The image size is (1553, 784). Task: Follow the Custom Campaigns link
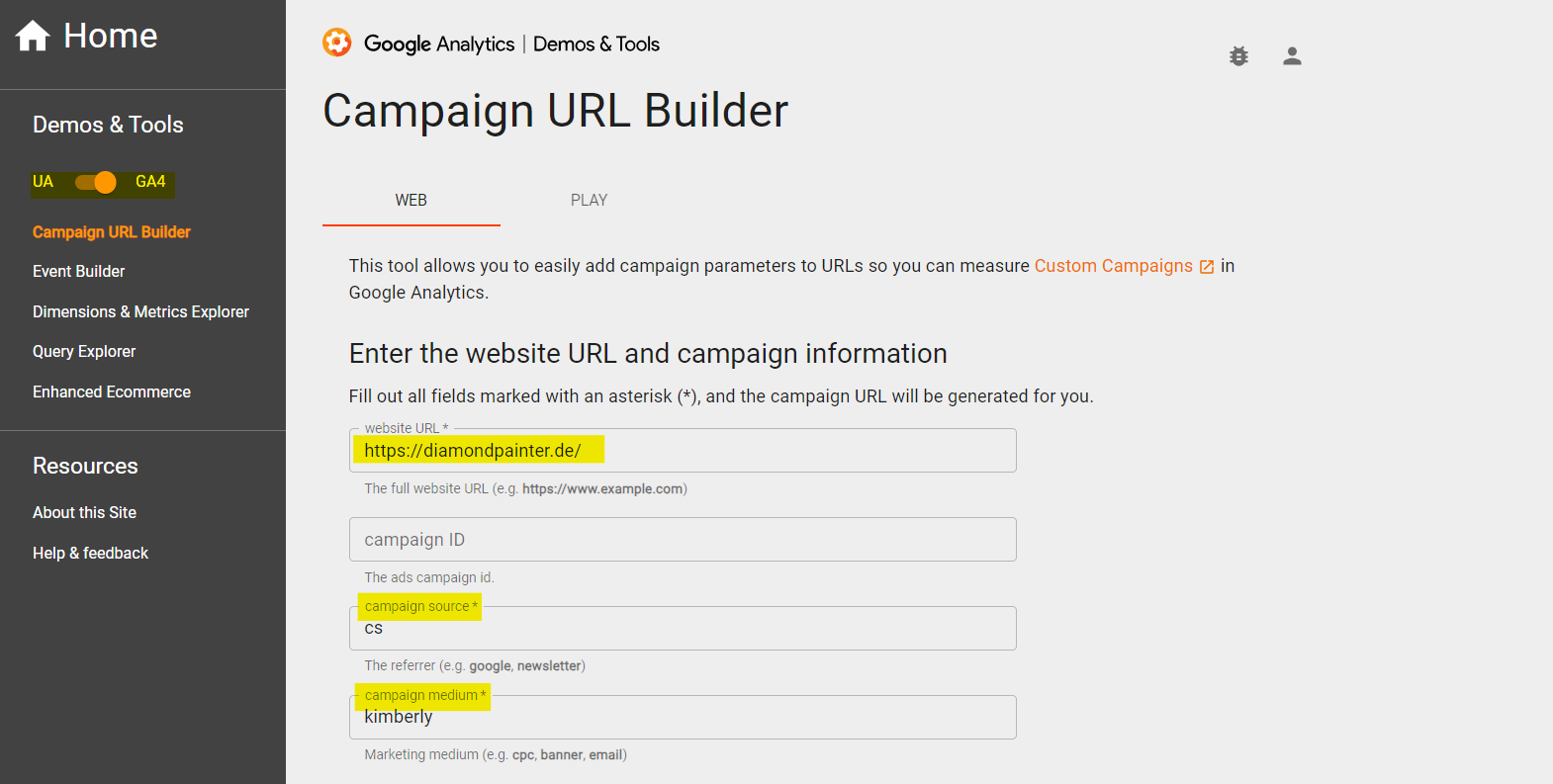(x=1113, y=266)
